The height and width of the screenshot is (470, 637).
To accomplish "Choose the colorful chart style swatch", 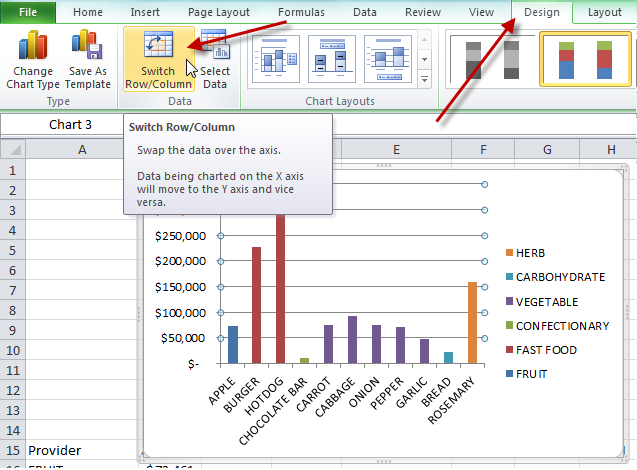I will click(585, 60).
